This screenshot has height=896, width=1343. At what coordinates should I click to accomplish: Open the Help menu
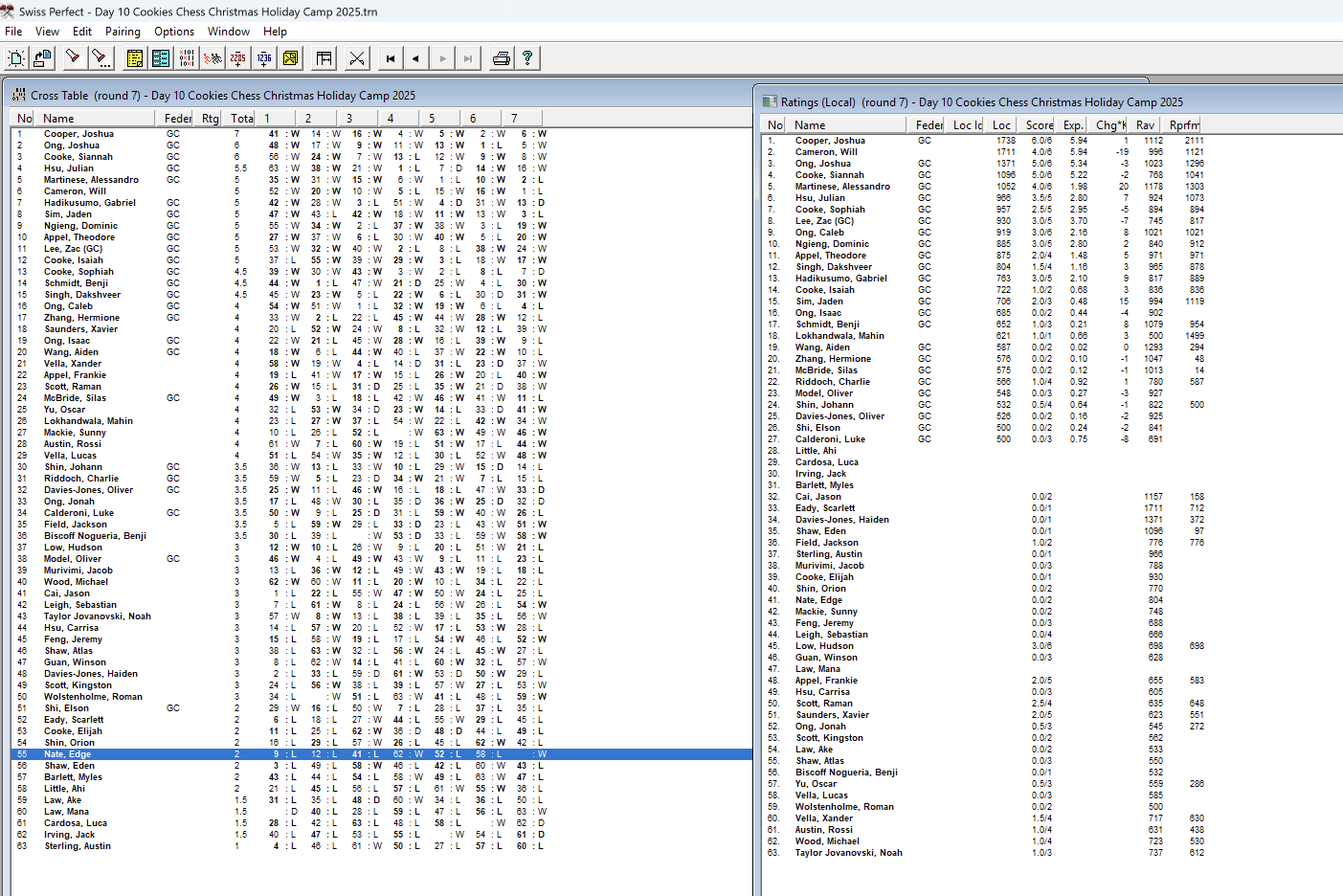tap(275, 32)
